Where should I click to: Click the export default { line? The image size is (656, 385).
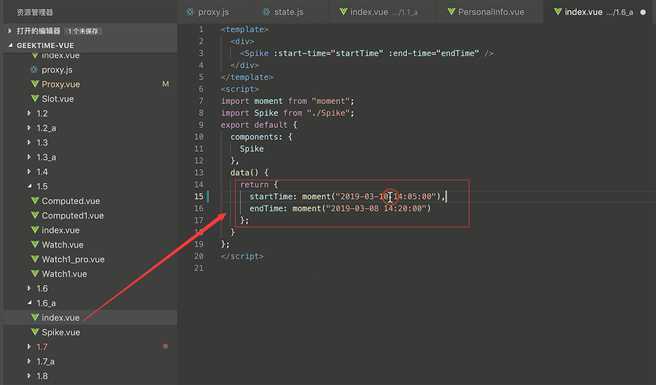[x=259, y=125]
